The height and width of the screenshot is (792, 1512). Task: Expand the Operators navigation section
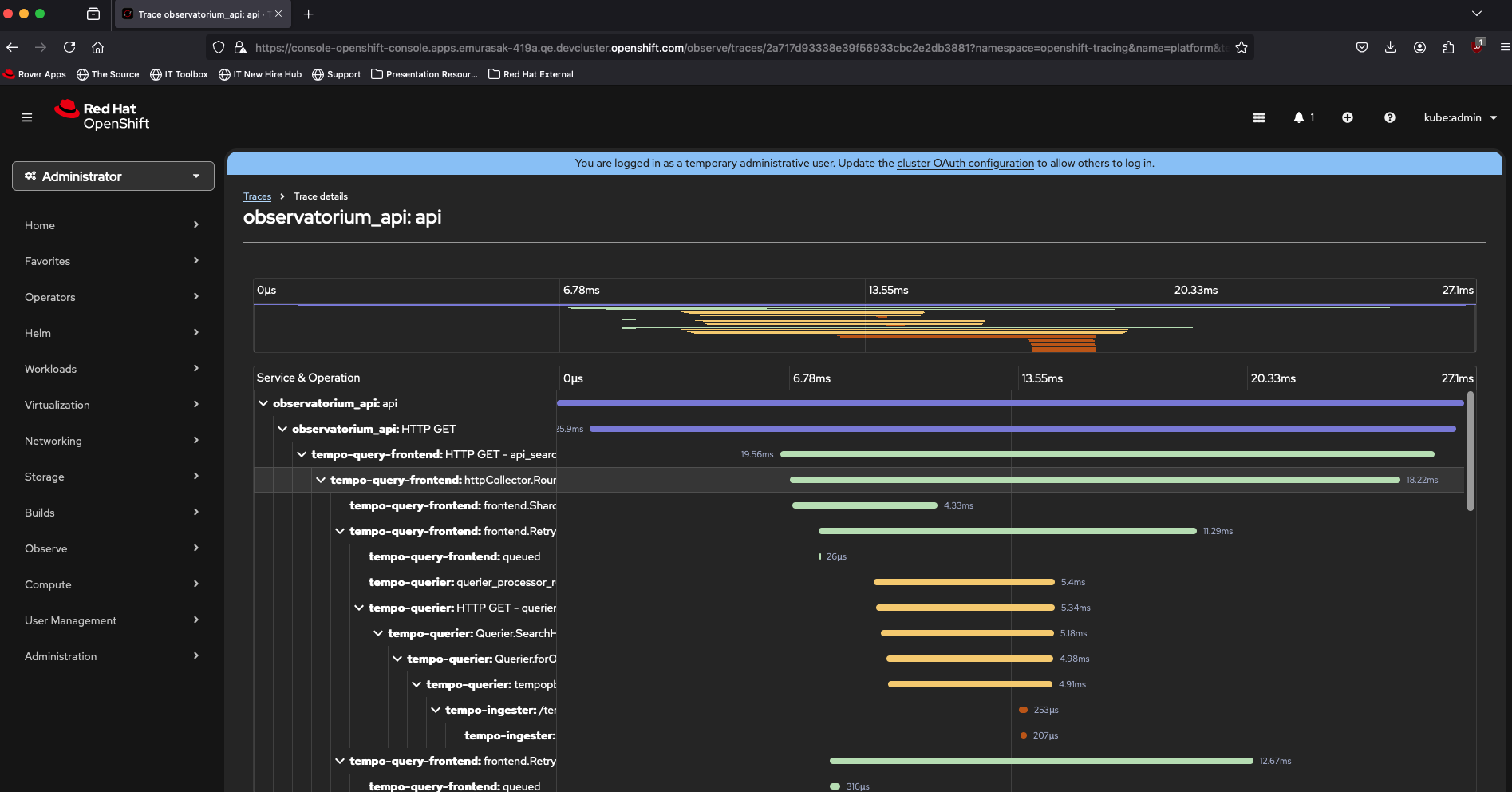112,297
